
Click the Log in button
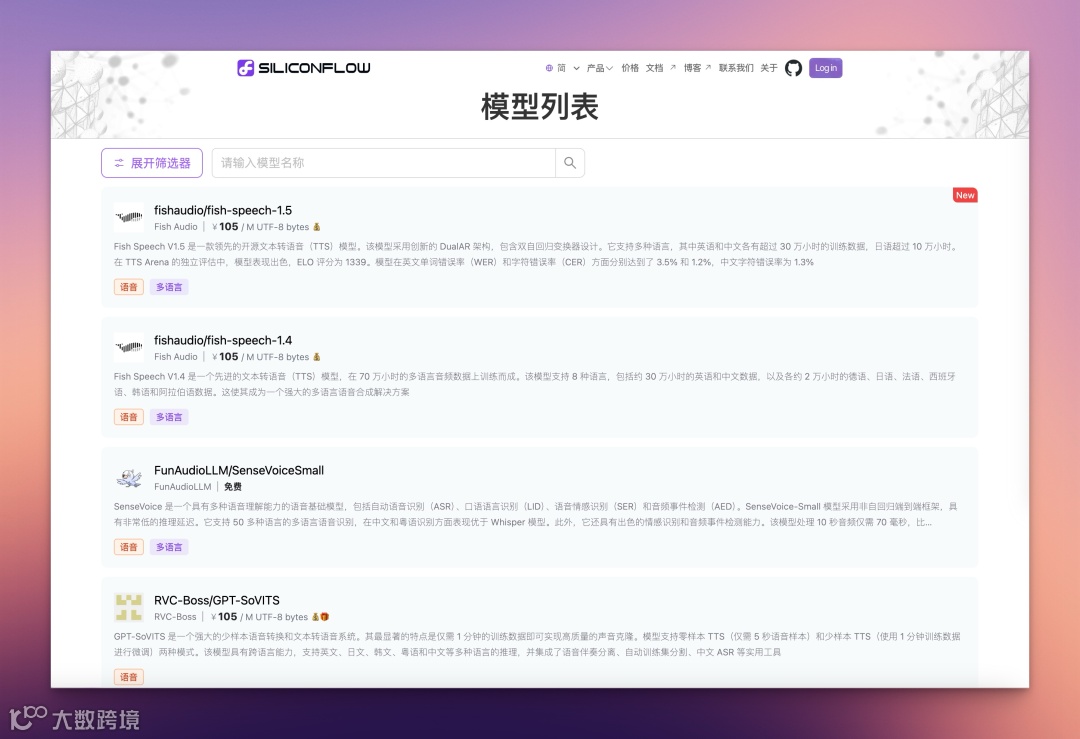tap(825, 68)
